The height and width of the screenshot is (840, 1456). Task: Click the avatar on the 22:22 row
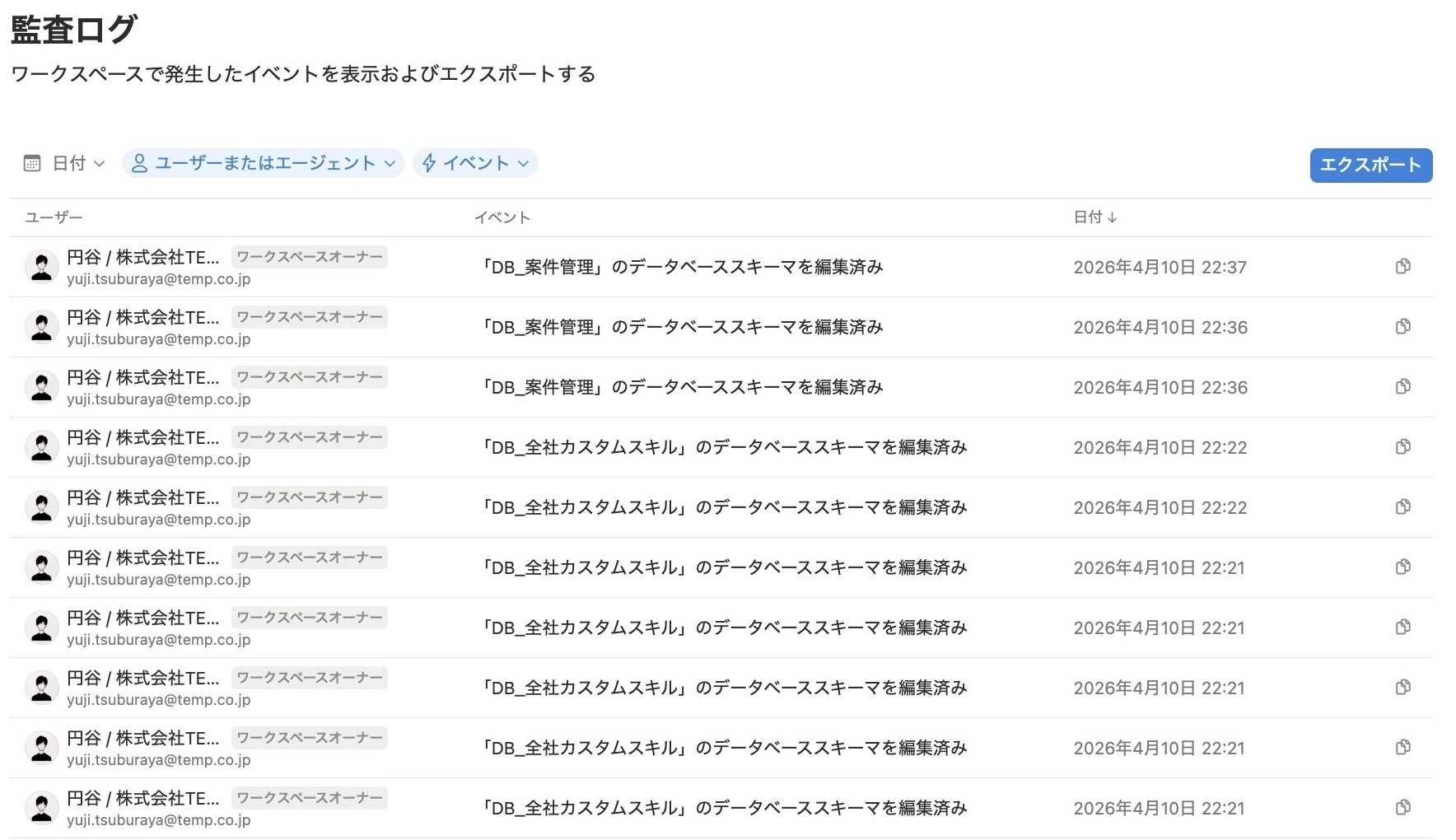[41, 447]
